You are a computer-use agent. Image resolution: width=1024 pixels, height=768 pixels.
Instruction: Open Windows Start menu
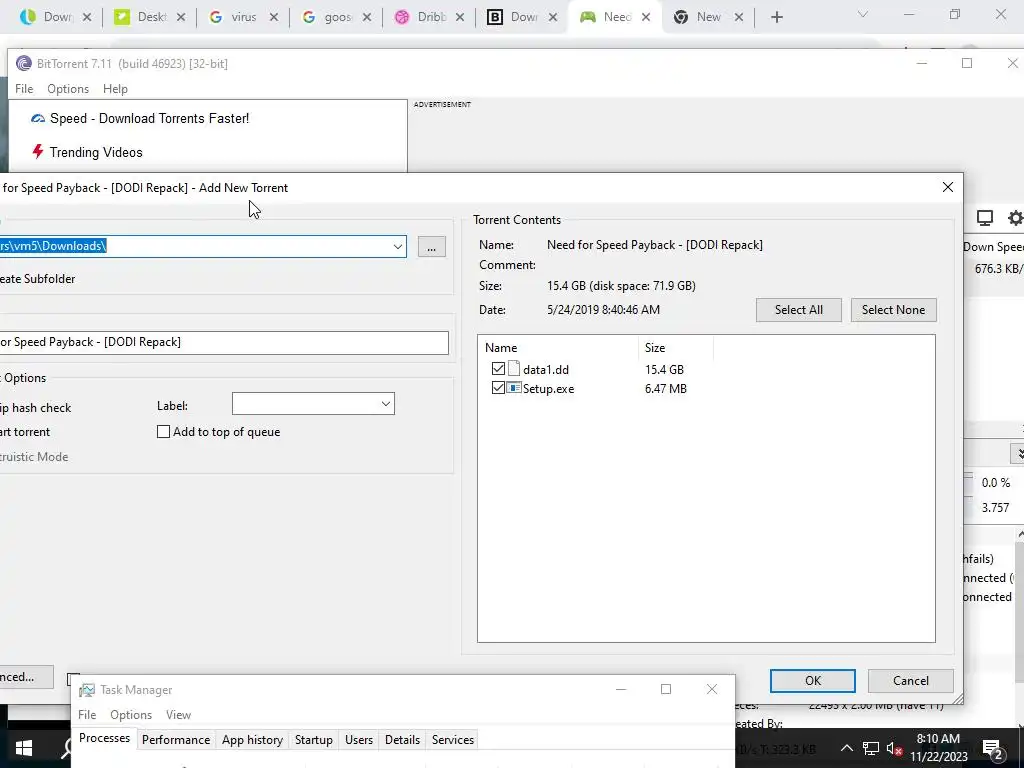tap(24, 748)
